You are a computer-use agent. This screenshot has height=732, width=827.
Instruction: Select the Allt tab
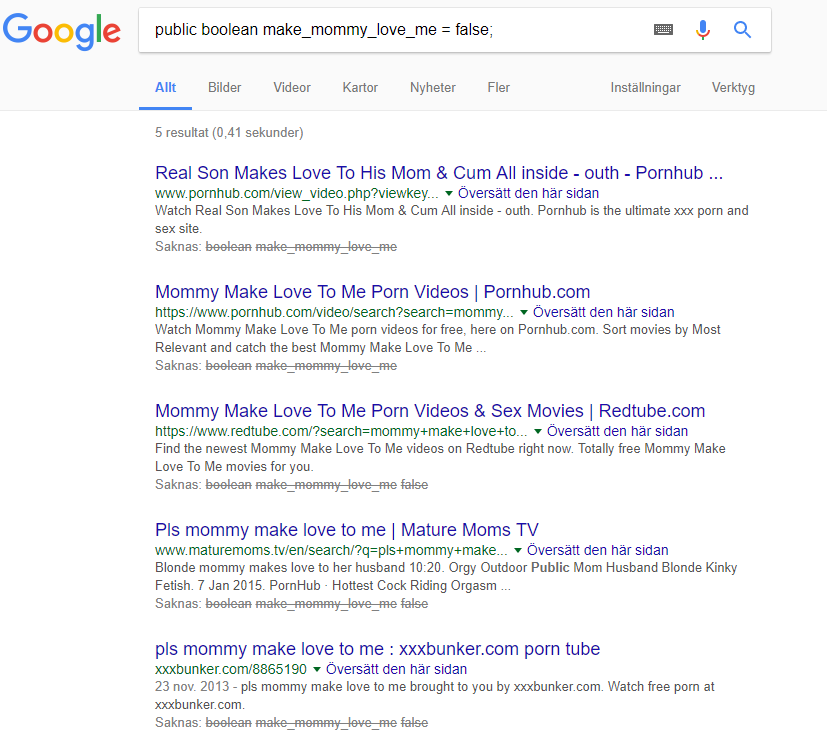click(165, 88)
